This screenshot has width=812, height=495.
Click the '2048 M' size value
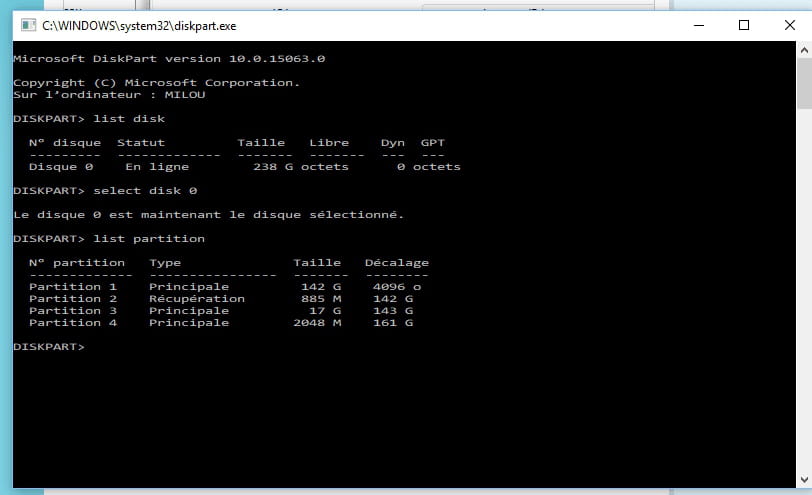[317, 323]
